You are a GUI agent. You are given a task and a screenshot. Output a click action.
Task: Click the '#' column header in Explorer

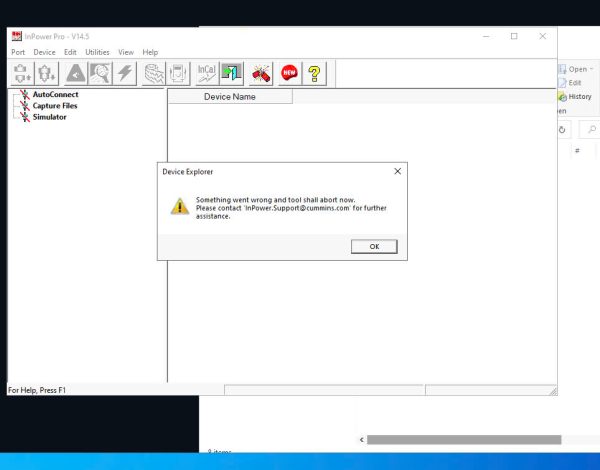[x=577, y=150]
